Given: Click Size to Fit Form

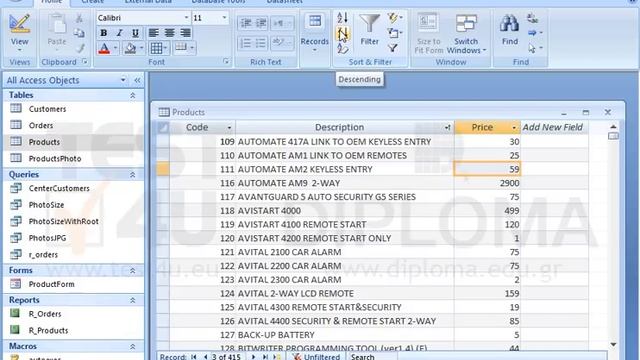Looking at the screenshot, I should click(428, 34).
